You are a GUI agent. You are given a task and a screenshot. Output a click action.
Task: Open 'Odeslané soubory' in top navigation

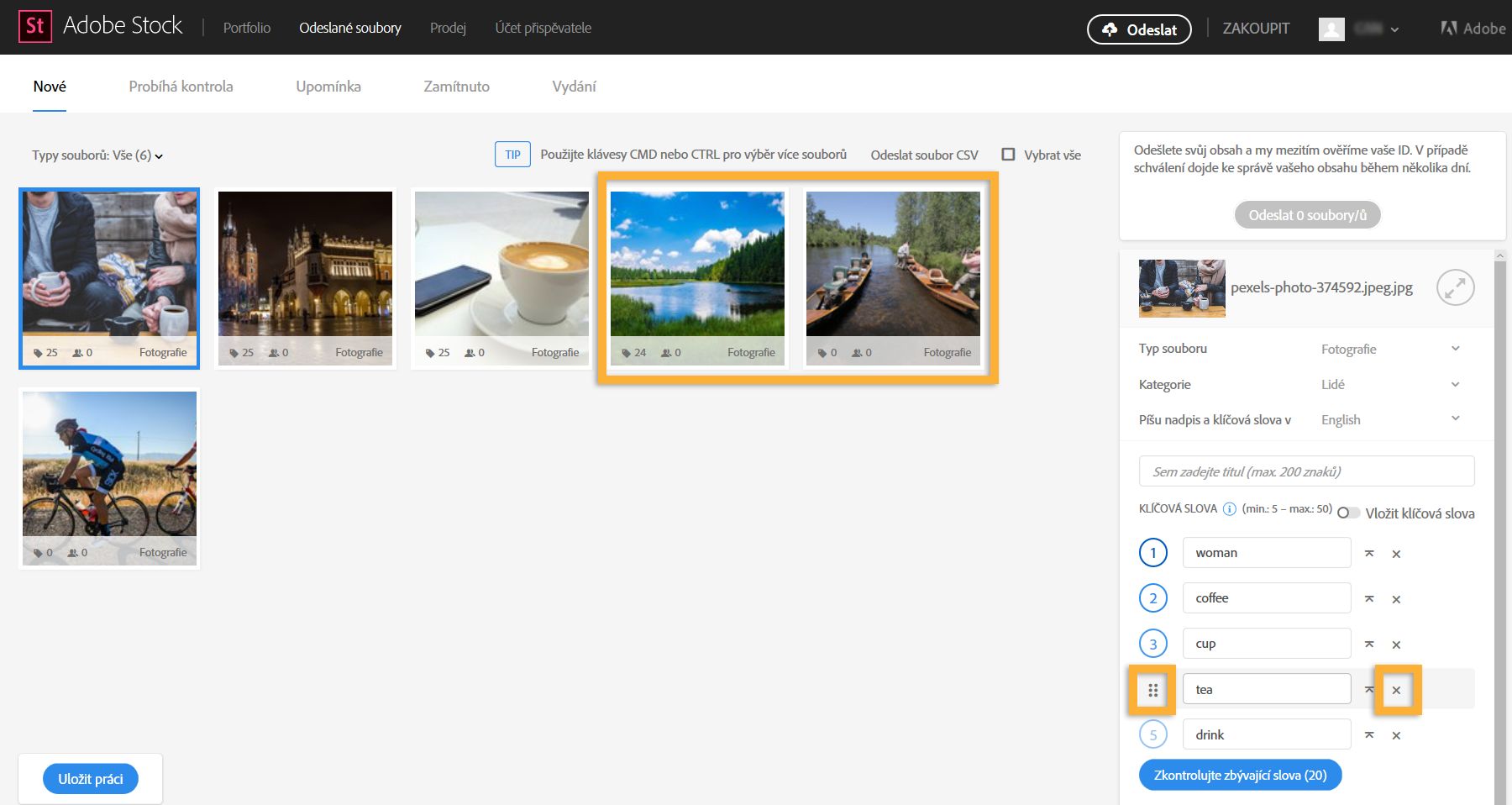click(350, 28)
